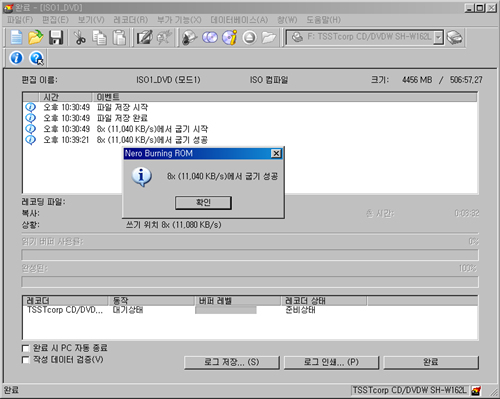Viewport: 500px width, 399px height.
Task: Open the 데이터베이스(A) menu
Action: [x=239, y=20]
